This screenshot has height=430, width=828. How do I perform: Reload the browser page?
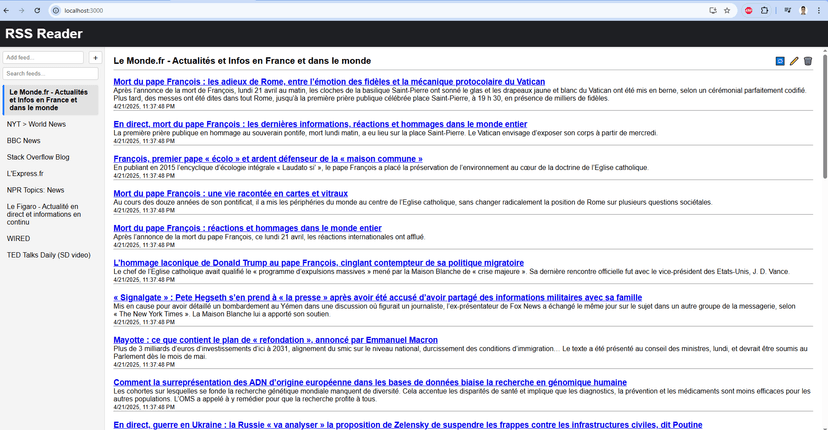coord(37,11)
